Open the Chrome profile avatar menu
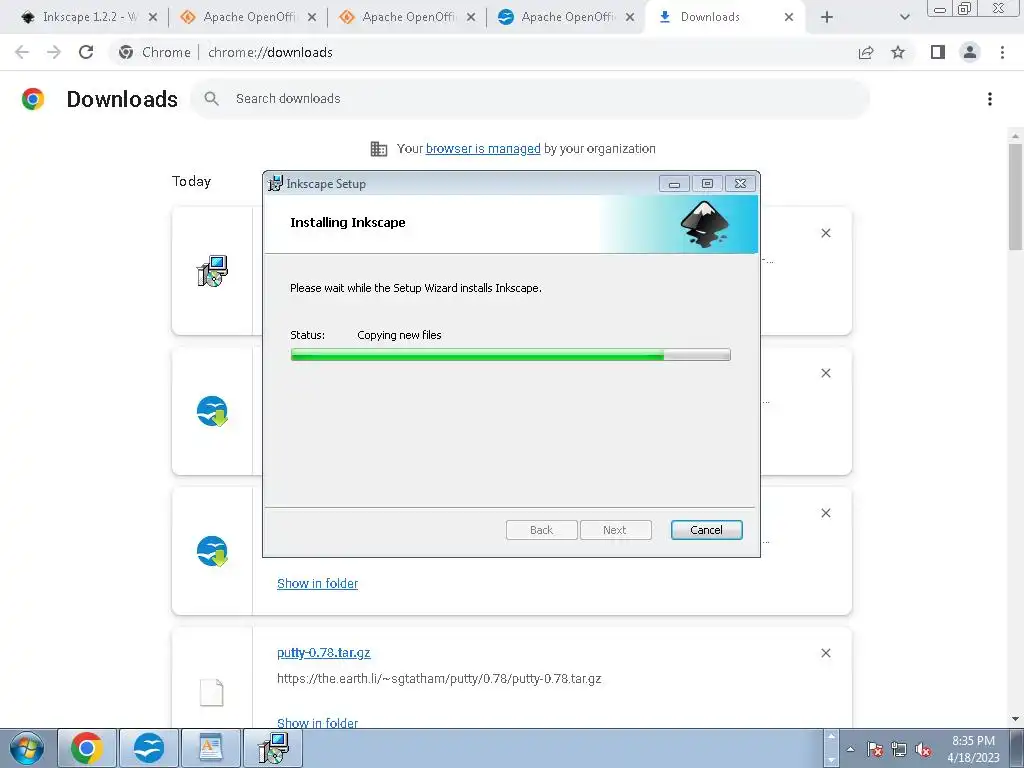The width and height of the screenshot is (1024, 768). pos(970,52)
